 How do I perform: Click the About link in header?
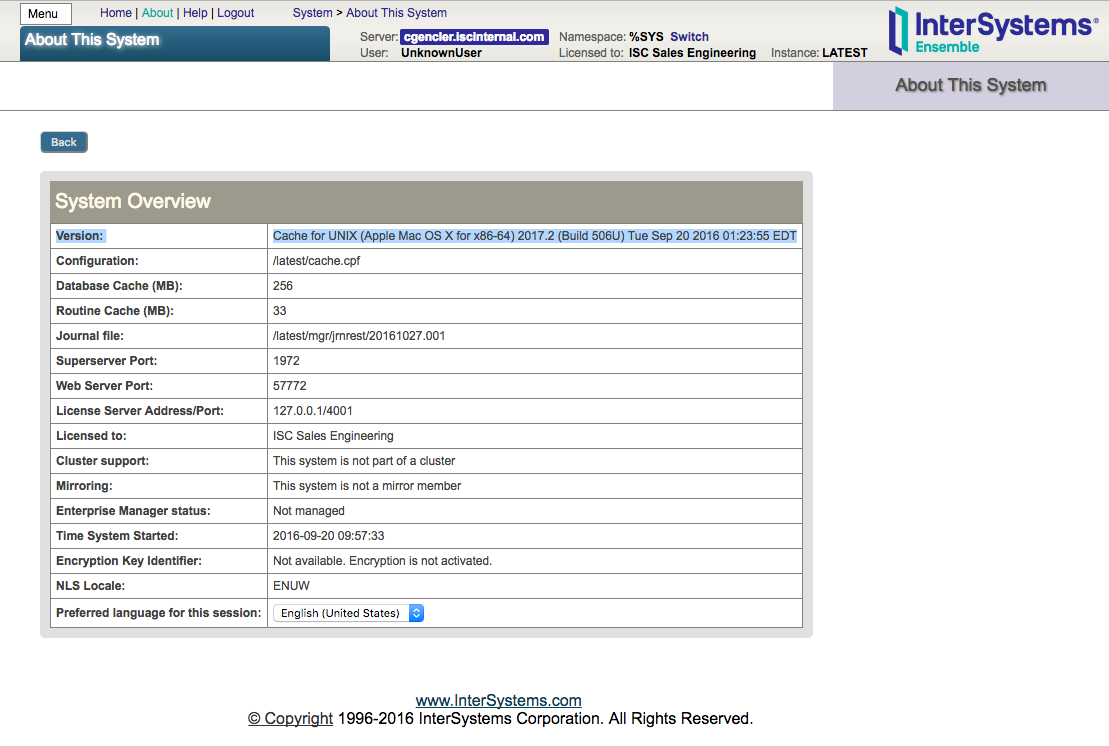tap(157, 13)
